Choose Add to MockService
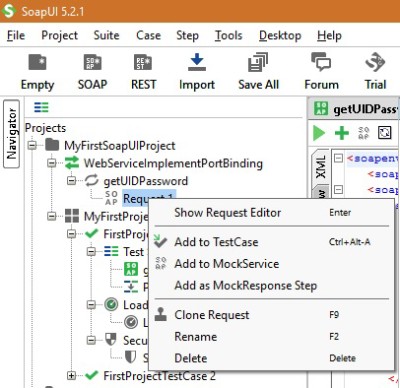Viewport: 400px width, 388px height. click(271, 264)
